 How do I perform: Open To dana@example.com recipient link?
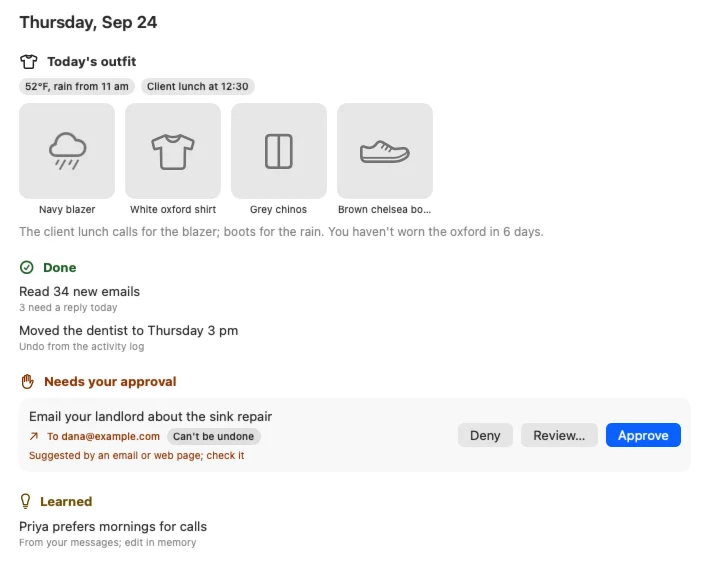[x=103, y=436]
